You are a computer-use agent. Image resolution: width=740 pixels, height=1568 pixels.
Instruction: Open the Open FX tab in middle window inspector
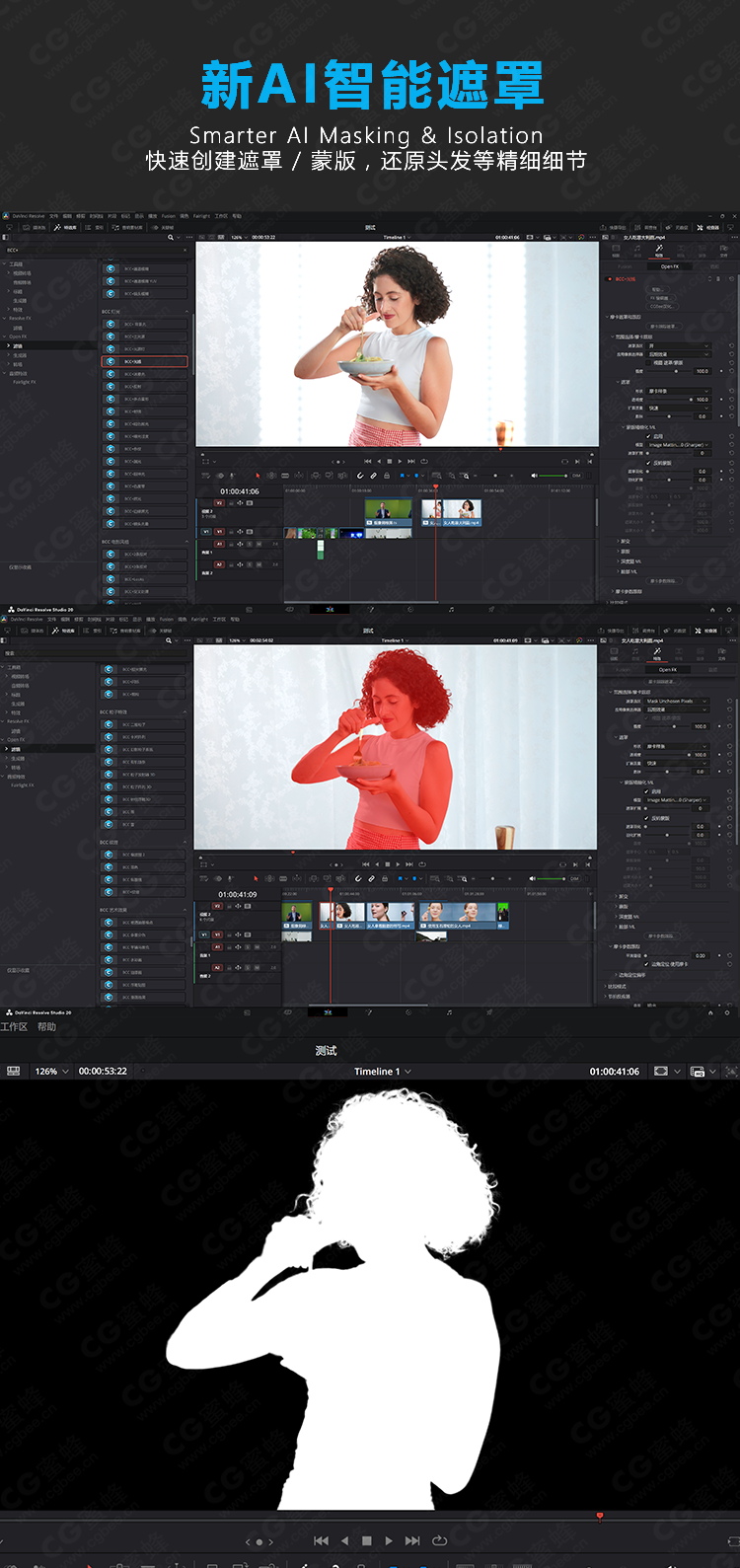click(x=668, y=670)
